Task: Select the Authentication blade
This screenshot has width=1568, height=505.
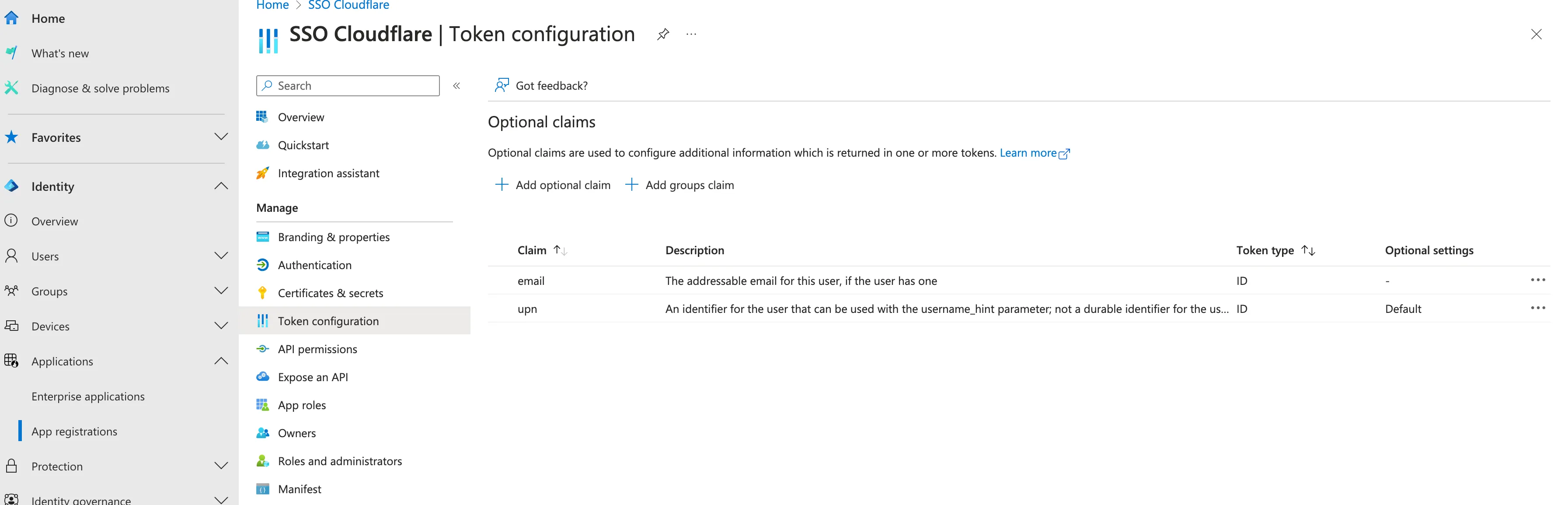Action: coord(314,265)
